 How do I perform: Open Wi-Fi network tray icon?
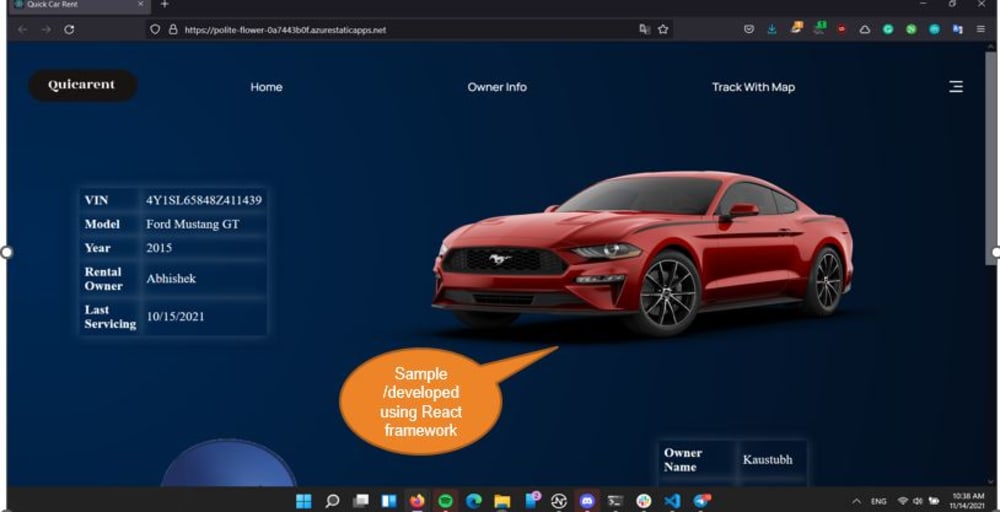(x=903, y=501)
